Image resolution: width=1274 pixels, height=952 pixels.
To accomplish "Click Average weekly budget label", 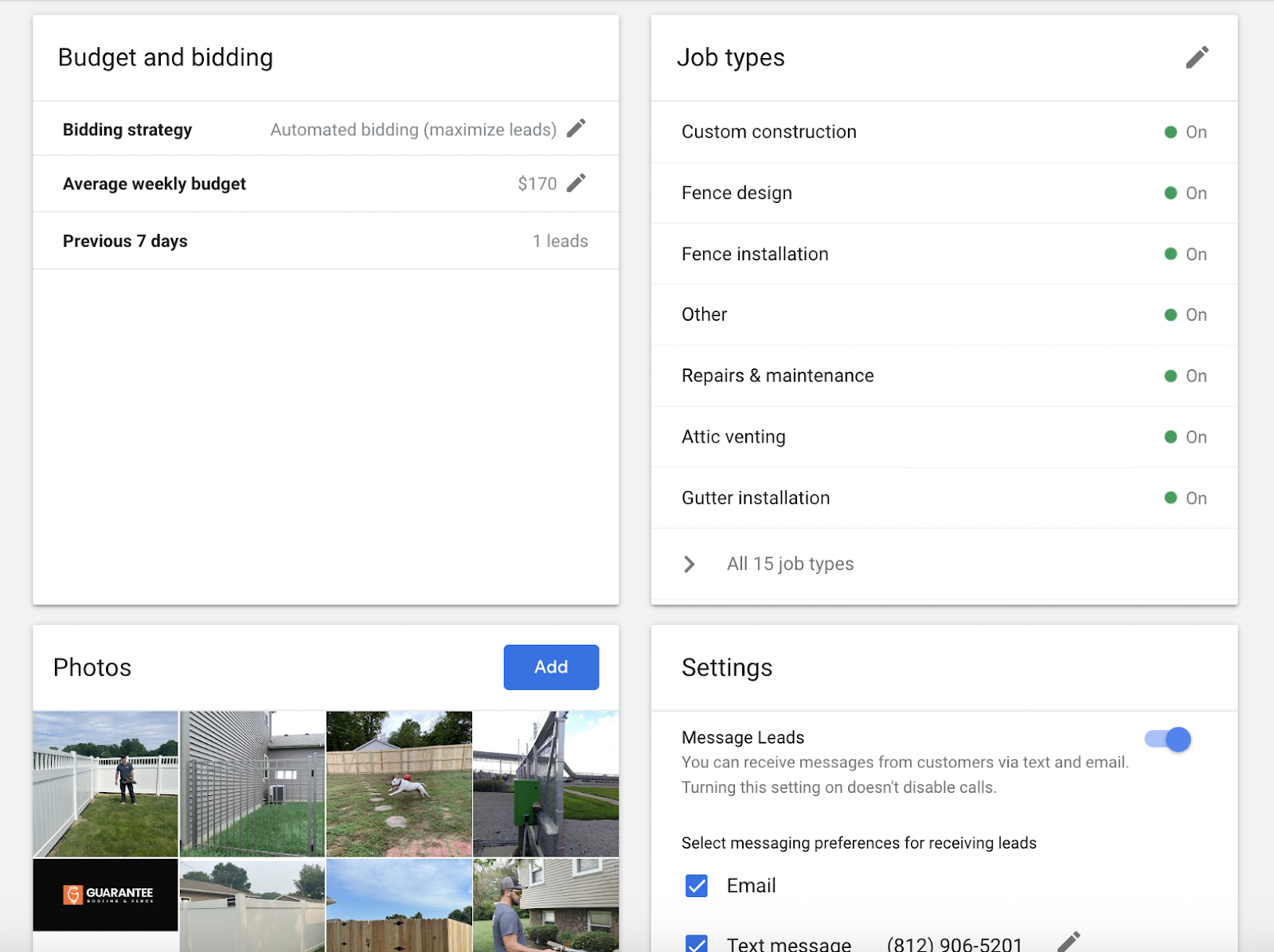I will 154,184.
